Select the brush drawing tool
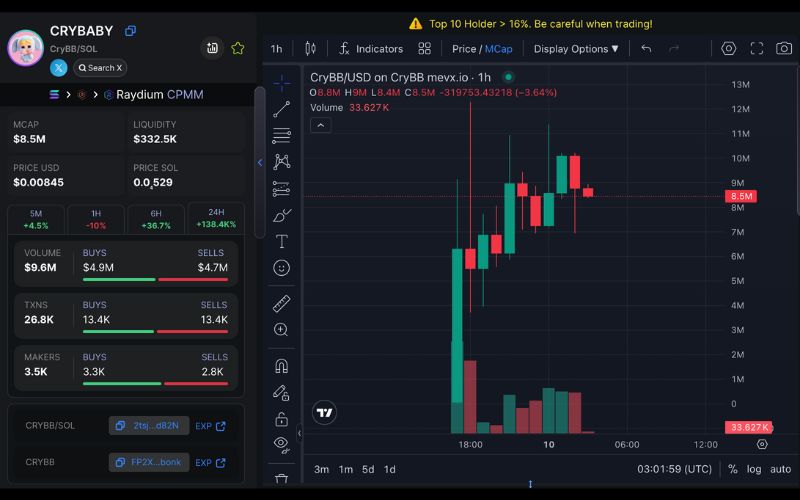The height and width of the screenshot is (500, 800). coord(282,215)
